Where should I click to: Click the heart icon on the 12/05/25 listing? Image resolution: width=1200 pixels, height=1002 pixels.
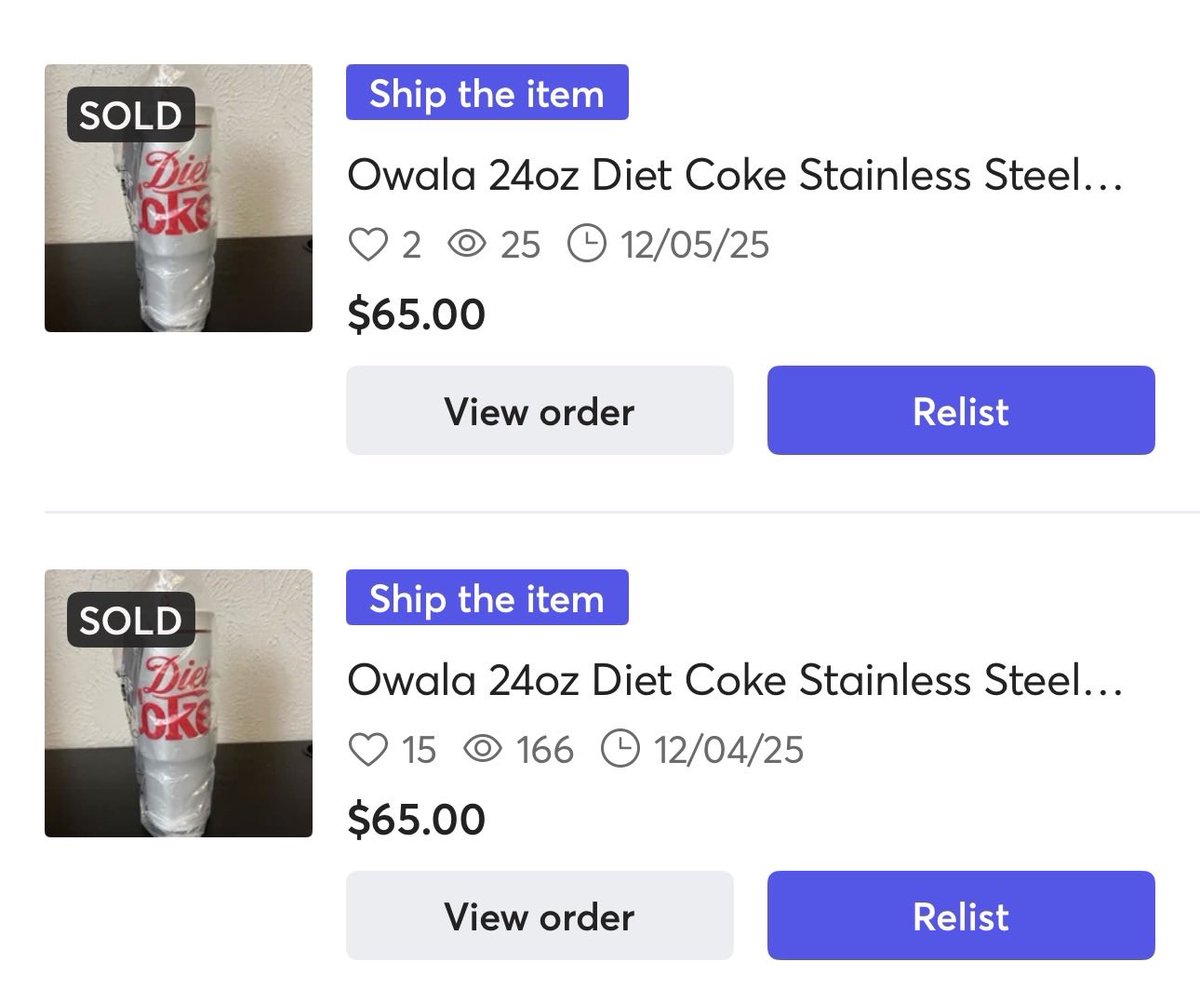tap(368, 244)
